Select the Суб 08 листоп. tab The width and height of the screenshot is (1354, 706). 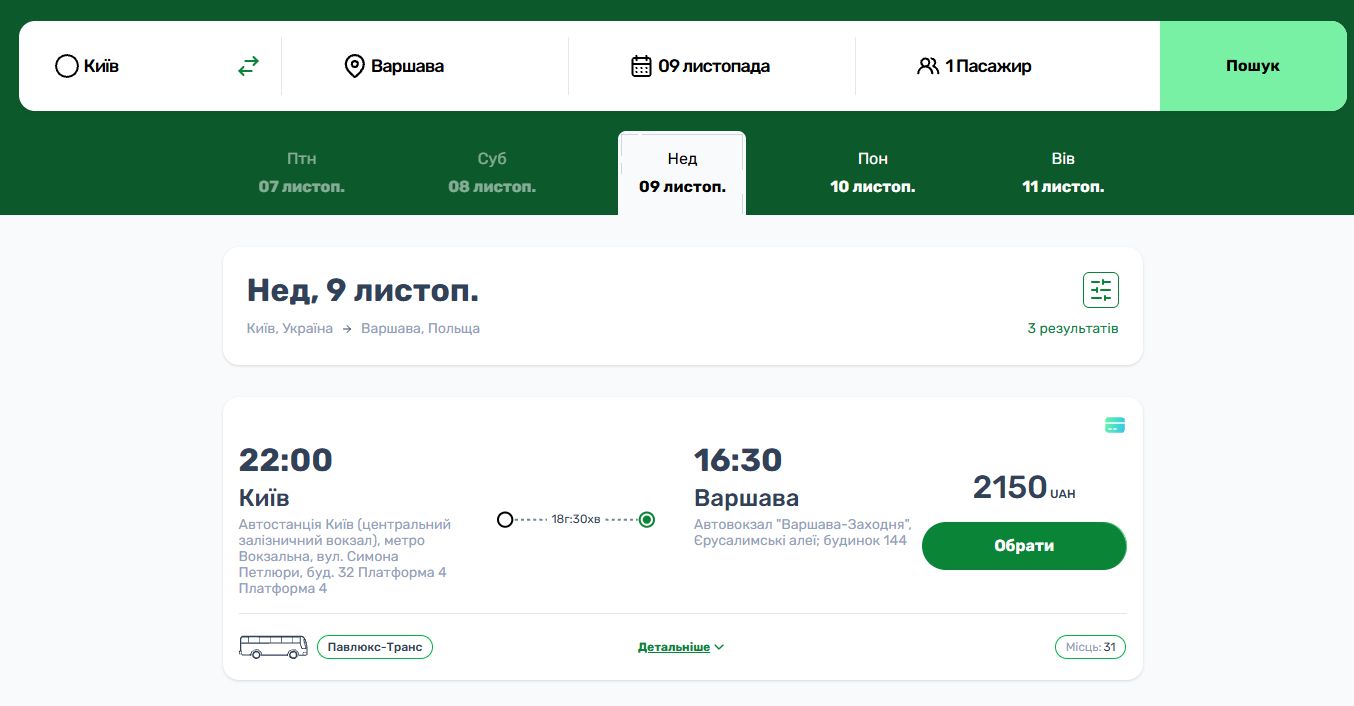[492, 172]
